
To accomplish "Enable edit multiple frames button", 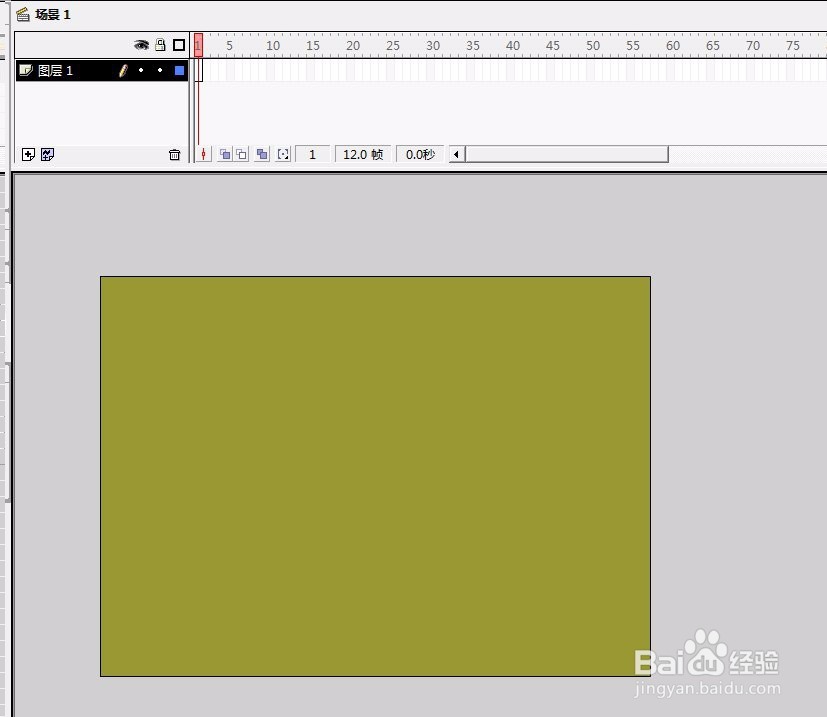I will click(262, 155).
